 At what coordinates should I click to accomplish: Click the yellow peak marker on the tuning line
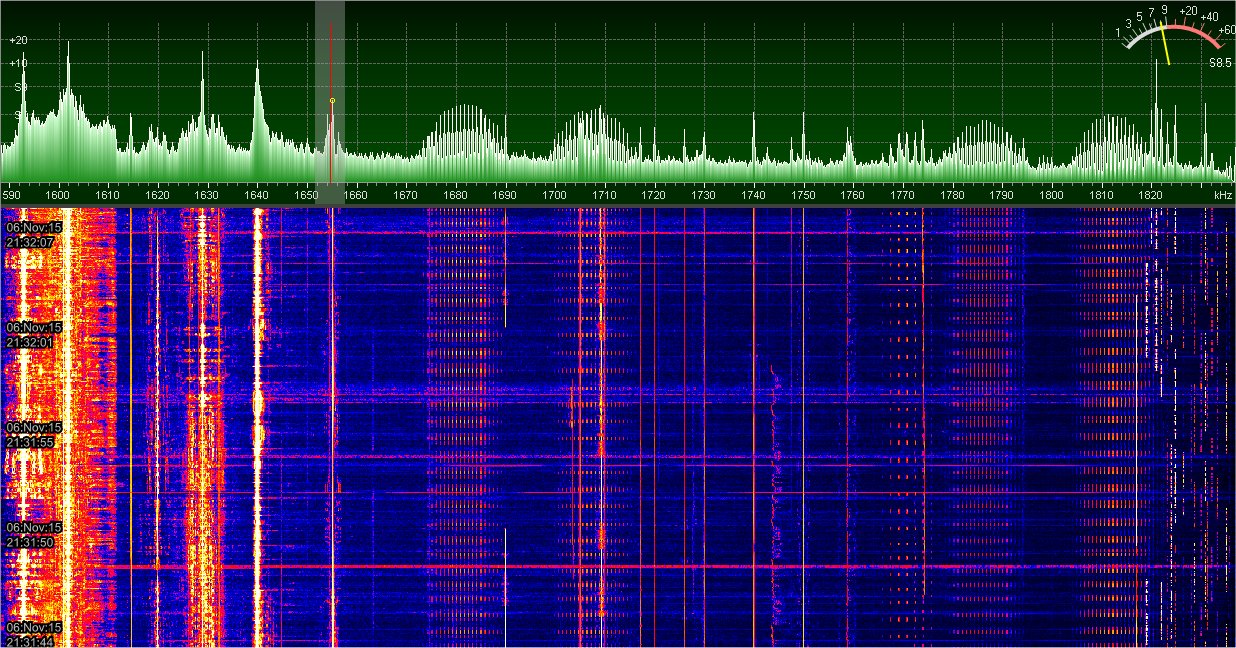[332, 101]
